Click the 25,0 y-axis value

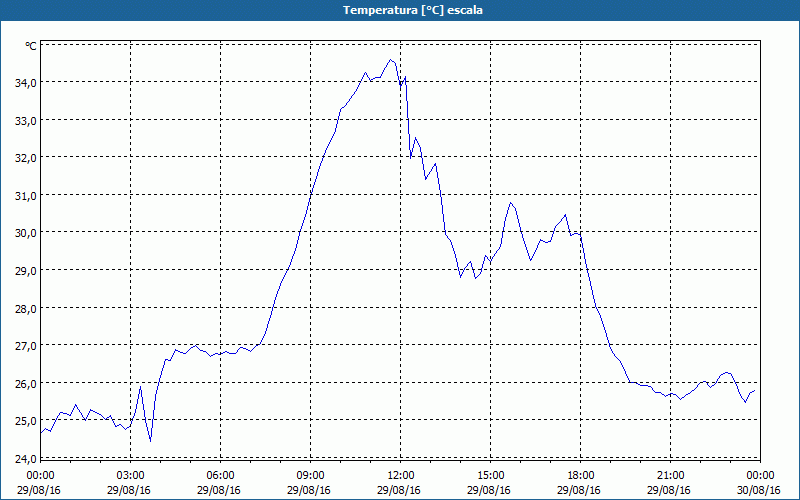26,421
